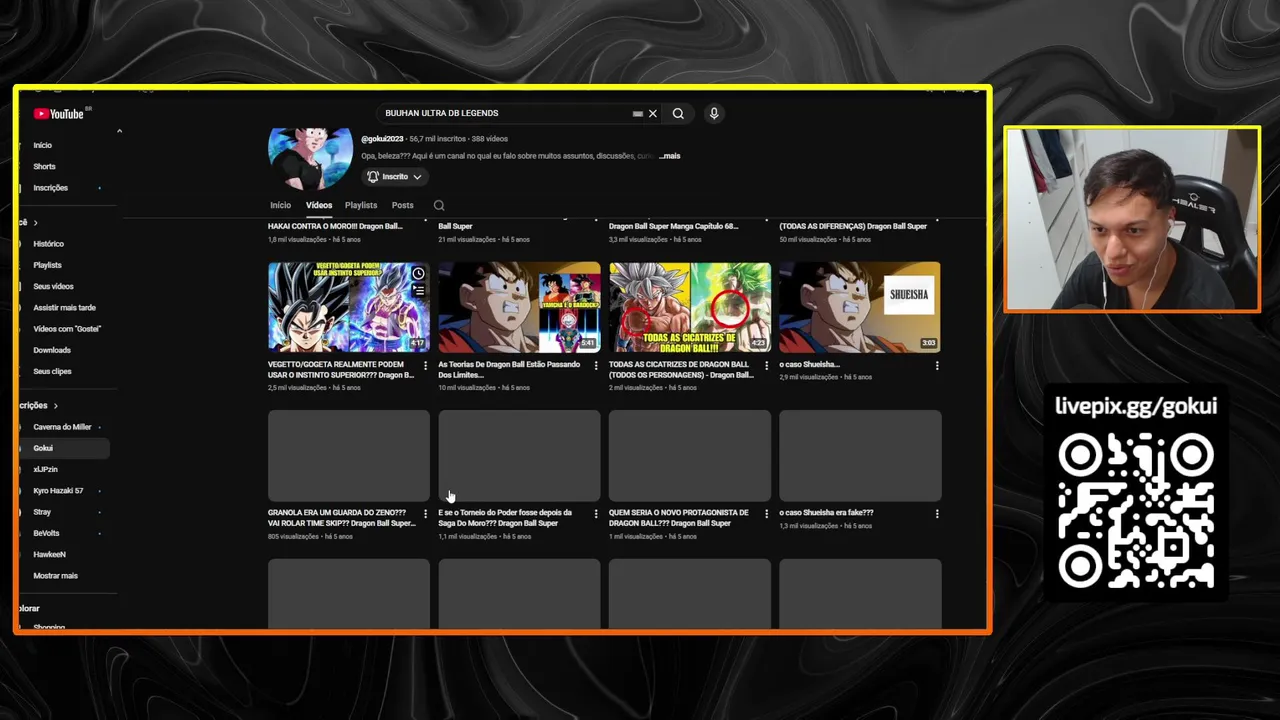Switch to the channel Início tab
This screenshot has width=1280, height=720.
tap(280, 205)
